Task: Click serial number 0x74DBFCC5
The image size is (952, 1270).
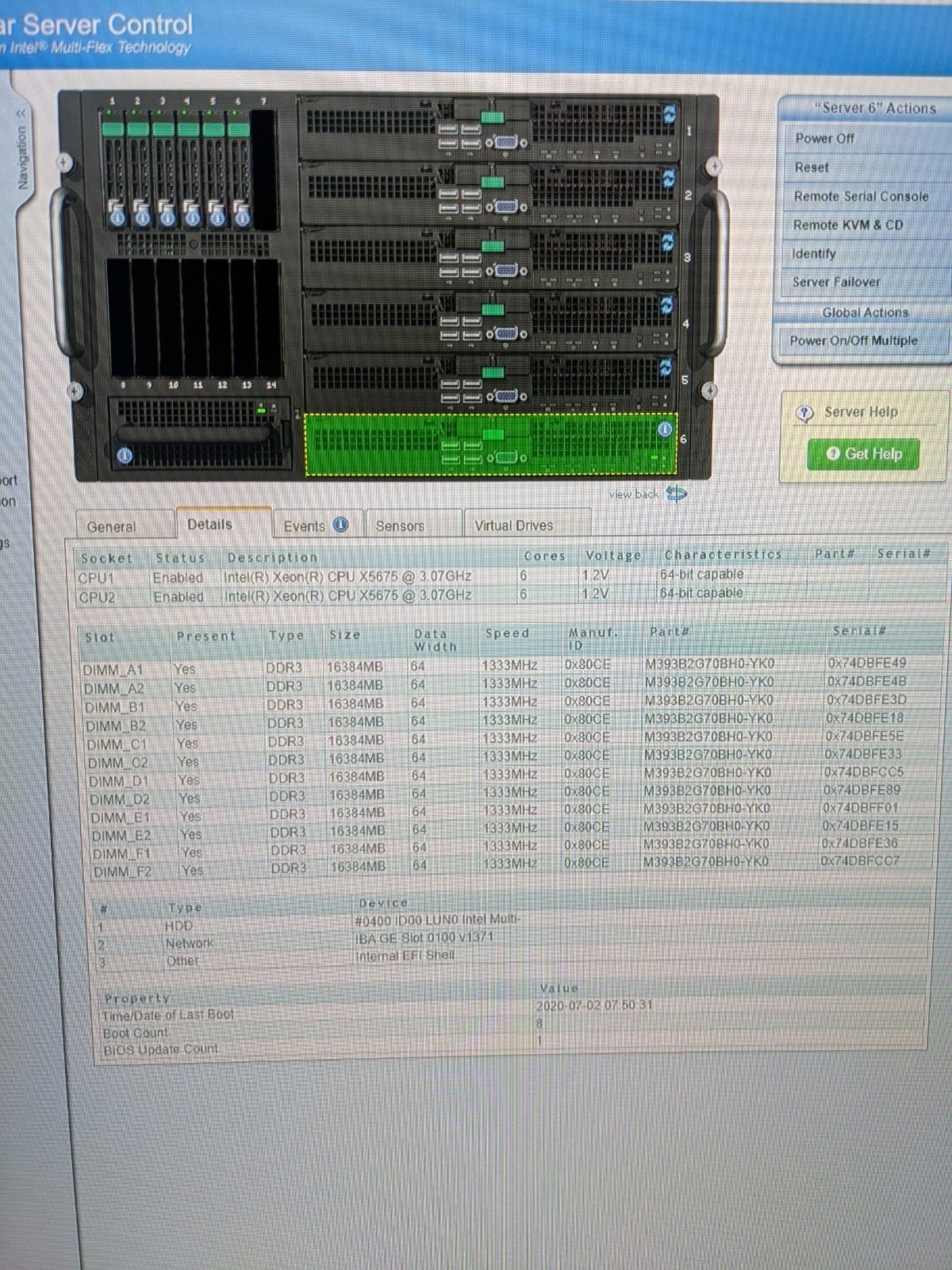Action: pyautogui.click(x=864, y=772)
